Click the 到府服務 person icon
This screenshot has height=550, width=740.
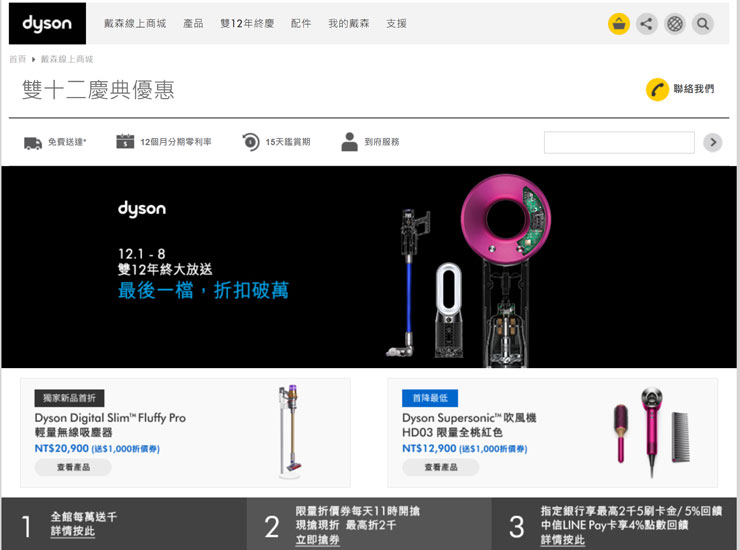(x=349, y=142)
